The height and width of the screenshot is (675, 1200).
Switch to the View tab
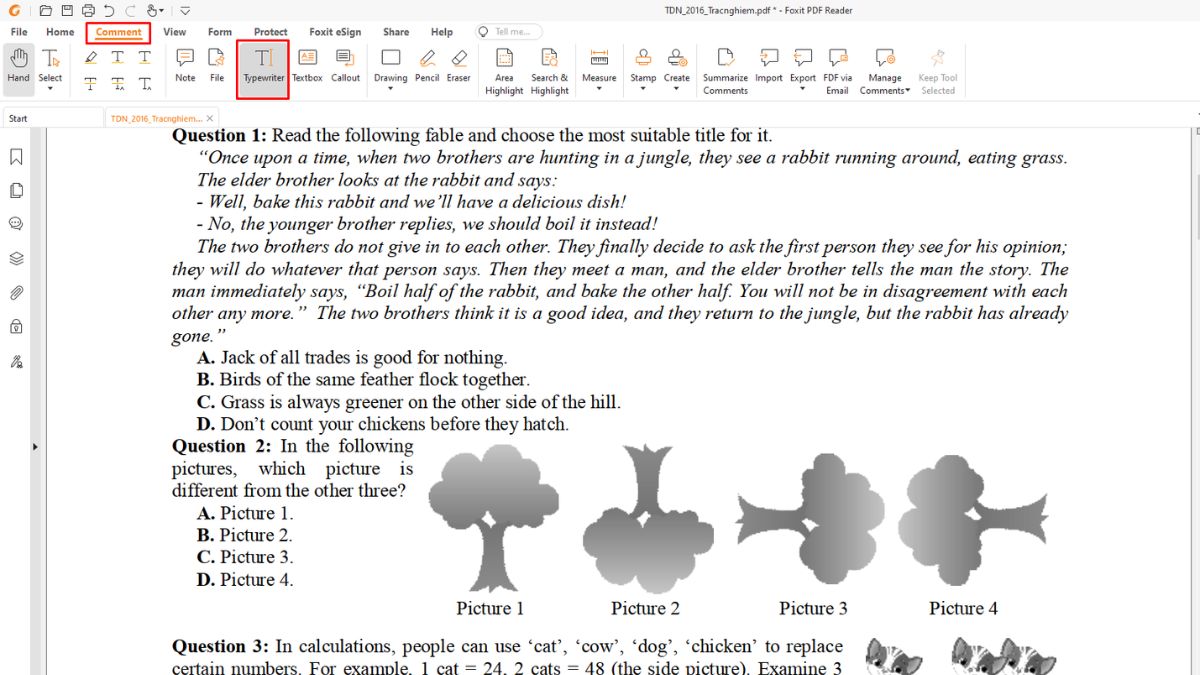(175, 32)
